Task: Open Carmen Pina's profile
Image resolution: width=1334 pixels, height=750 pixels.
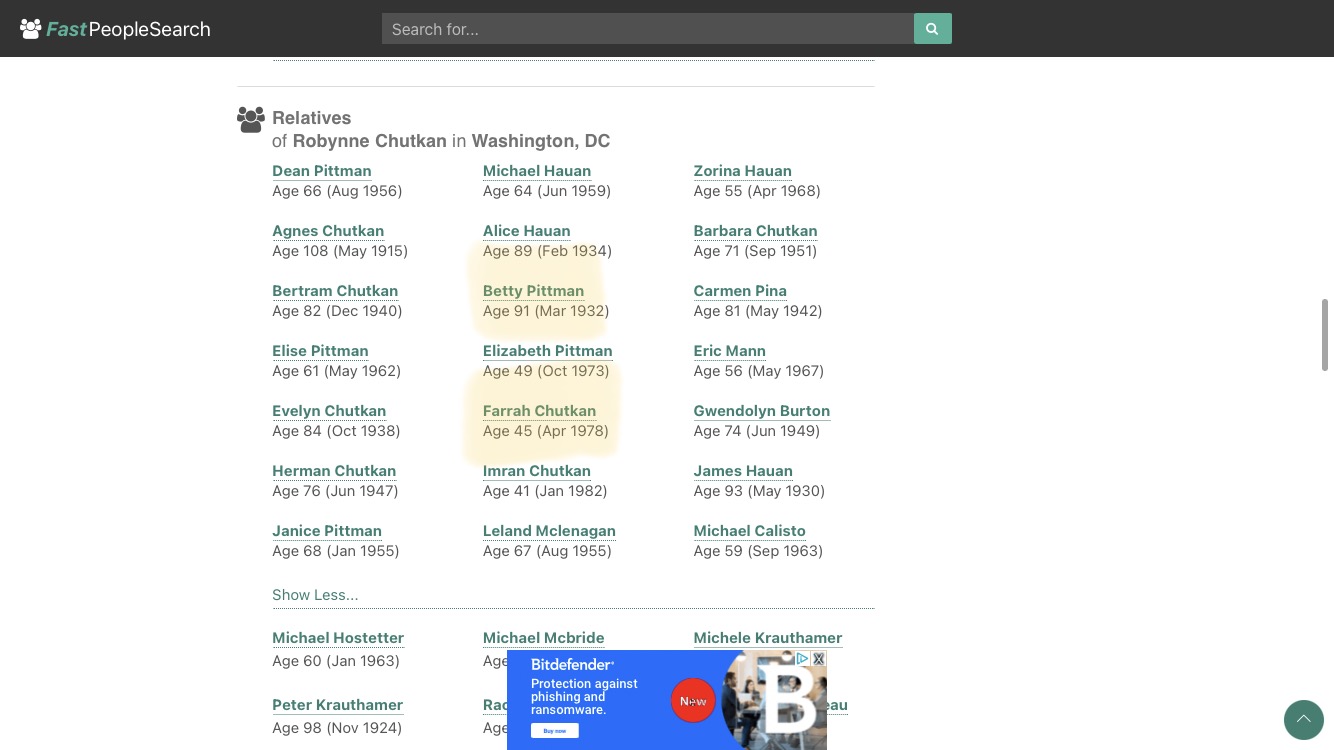Action: 740,291
